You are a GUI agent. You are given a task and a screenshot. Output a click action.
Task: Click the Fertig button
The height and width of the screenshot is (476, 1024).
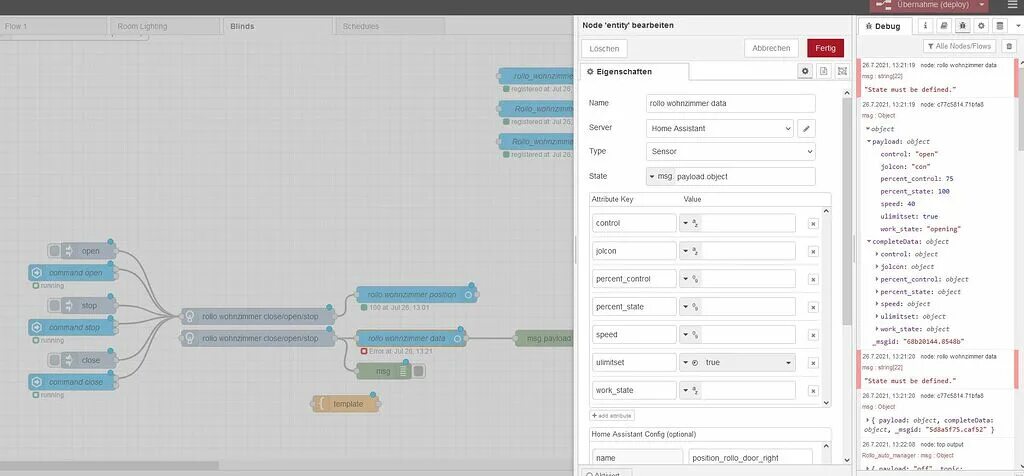[x=825, y=48]
